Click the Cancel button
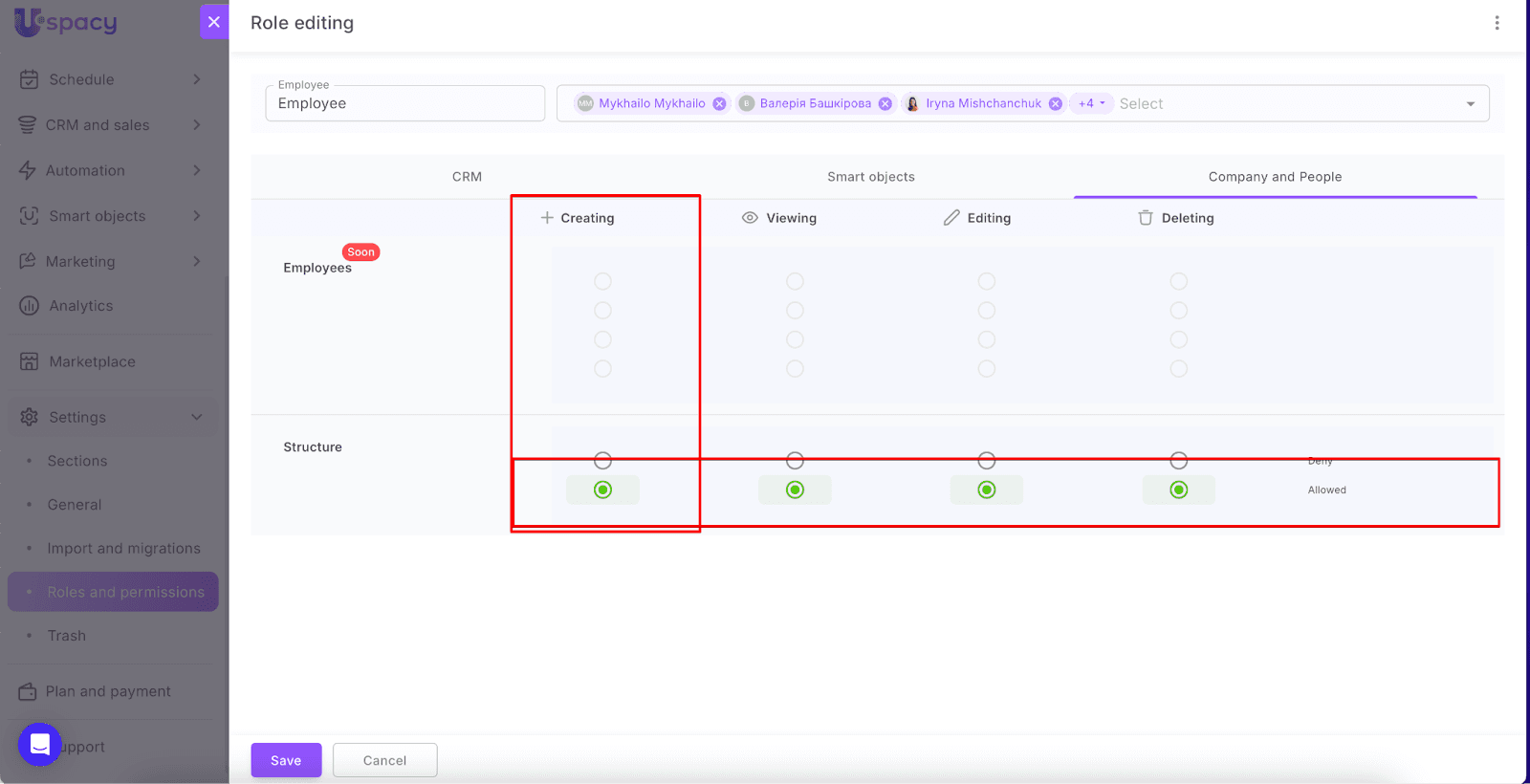 coord(384,760)
